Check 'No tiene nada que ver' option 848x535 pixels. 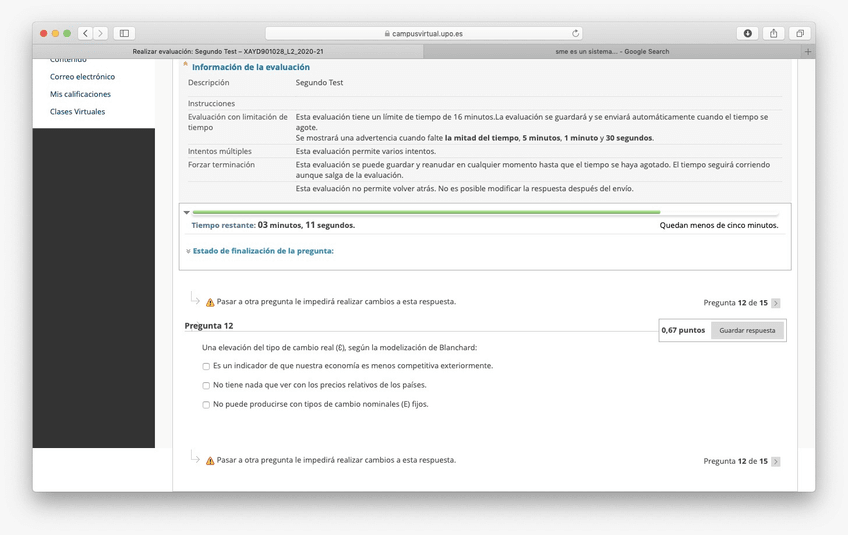click(x=206, y=385)
